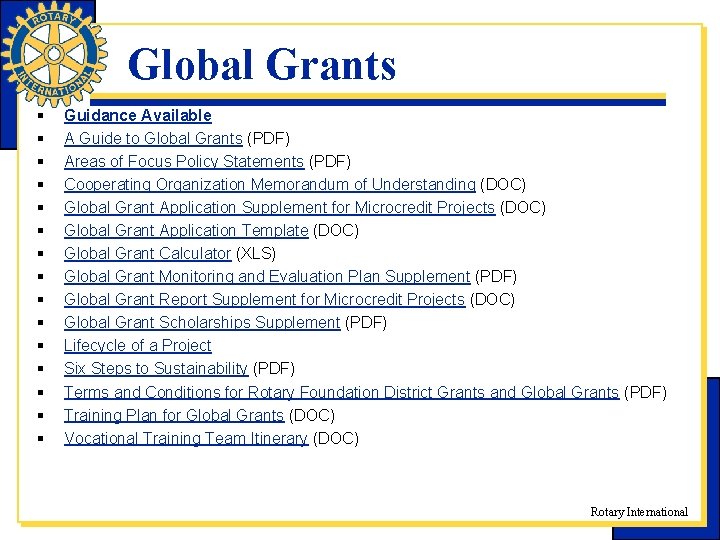This screenshot has height=540, width=720.
Task: Click (PDF) label after A Guide to Global Grants
Action: pos(268,138)
